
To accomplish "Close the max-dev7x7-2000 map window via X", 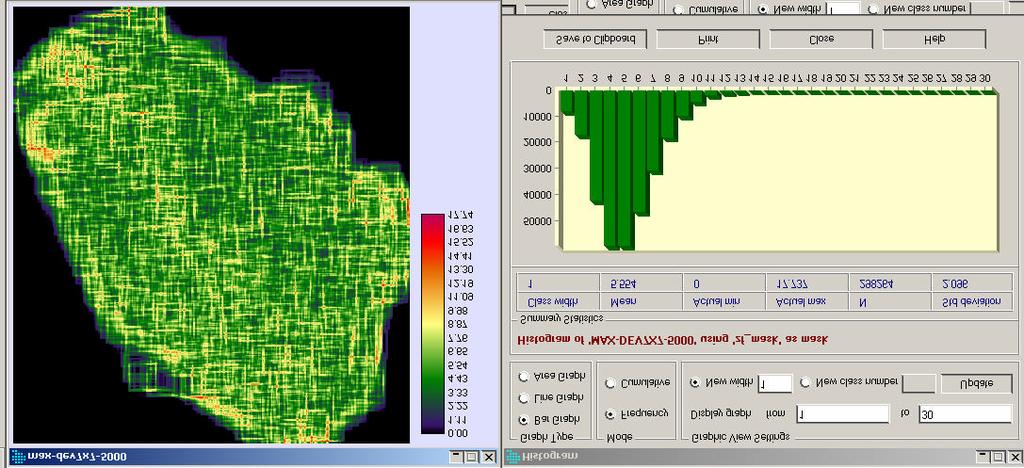I will coord(487,457).
